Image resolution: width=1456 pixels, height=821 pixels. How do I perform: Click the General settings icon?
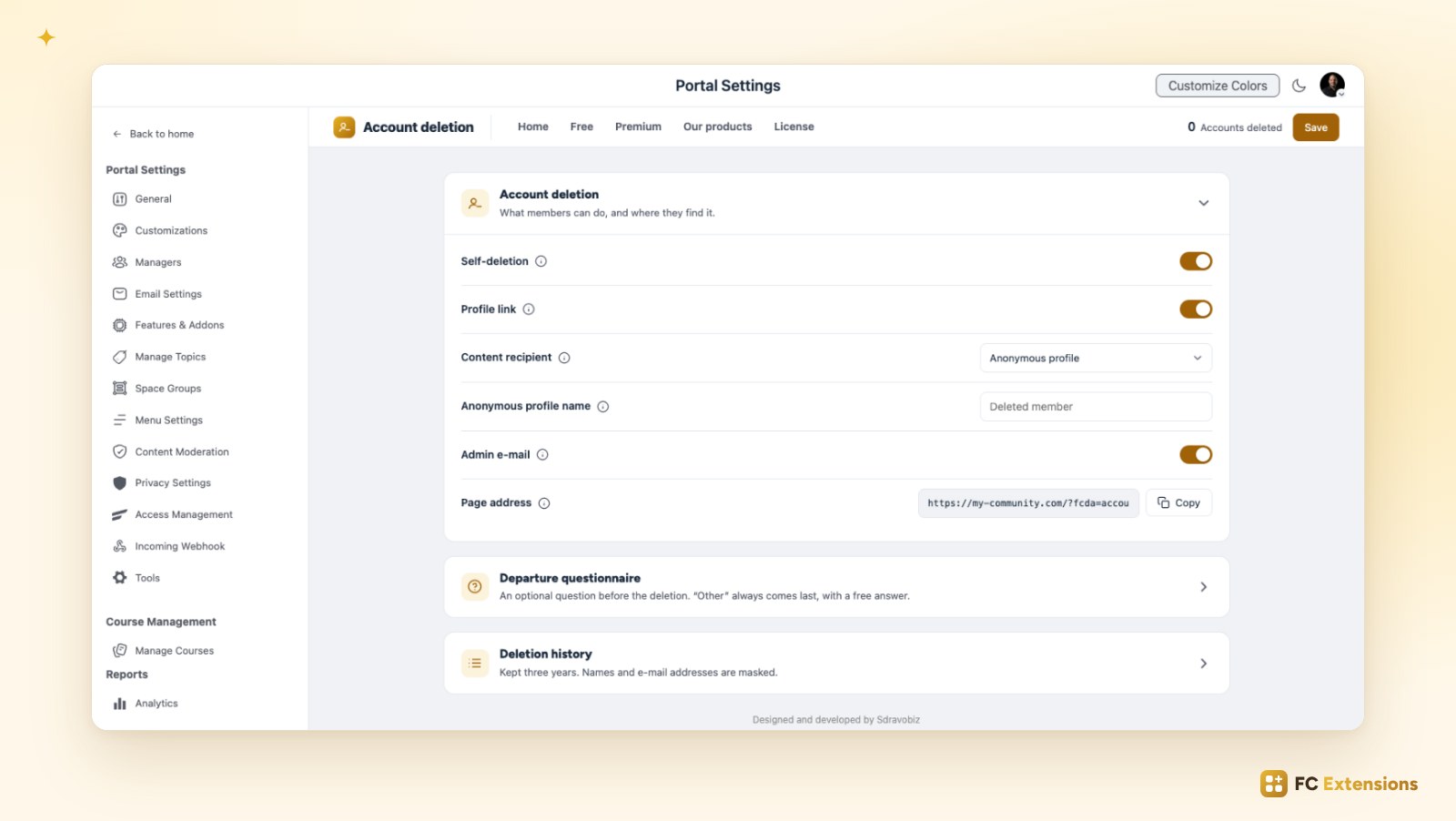click(119, 199)
